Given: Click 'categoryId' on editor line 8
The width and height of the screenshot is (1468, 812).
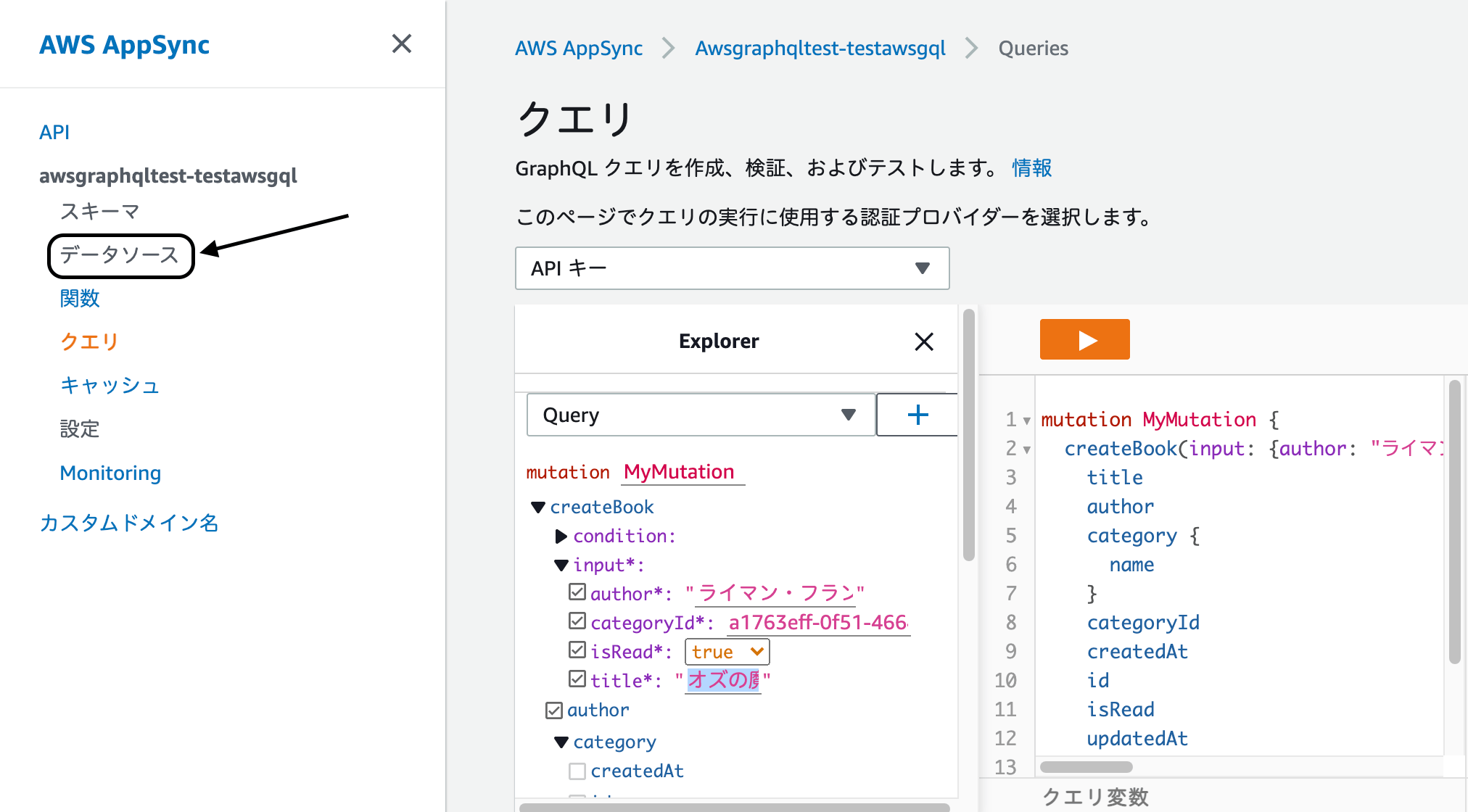Looking at the screenshot, I should (x=1143, y=623).
